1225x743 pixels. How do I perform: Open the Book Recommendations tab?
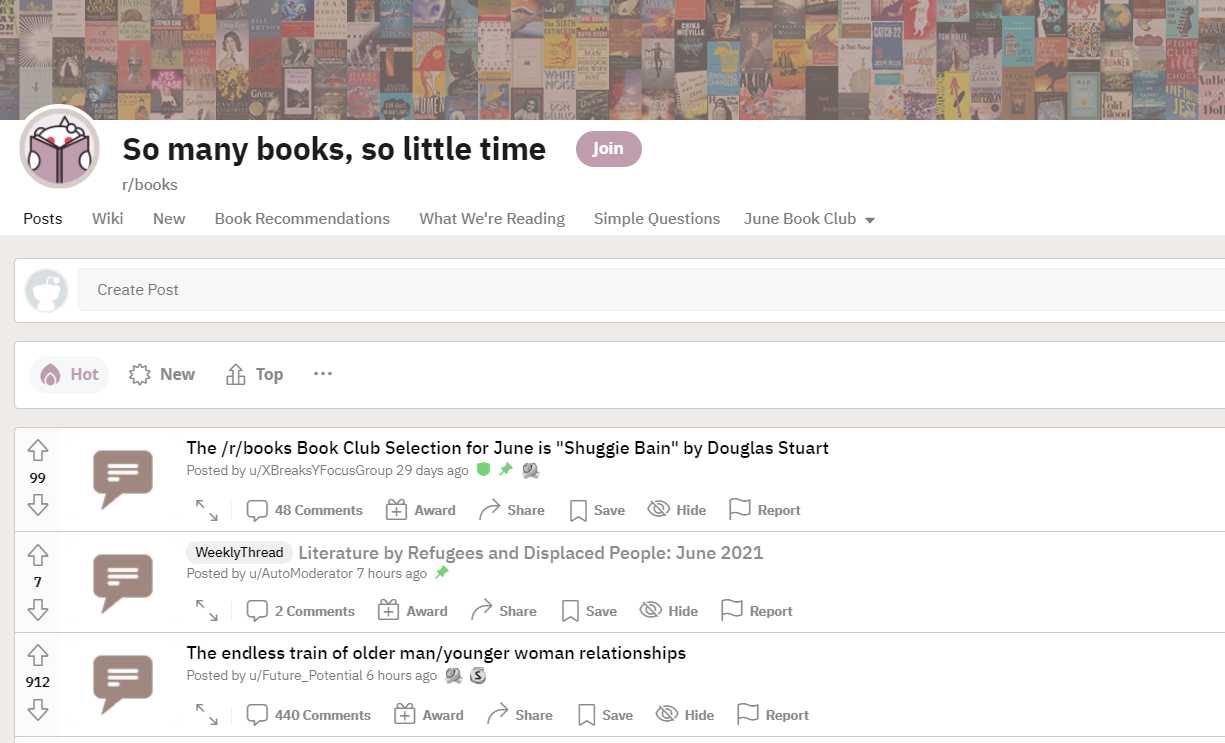click(302, 219)
